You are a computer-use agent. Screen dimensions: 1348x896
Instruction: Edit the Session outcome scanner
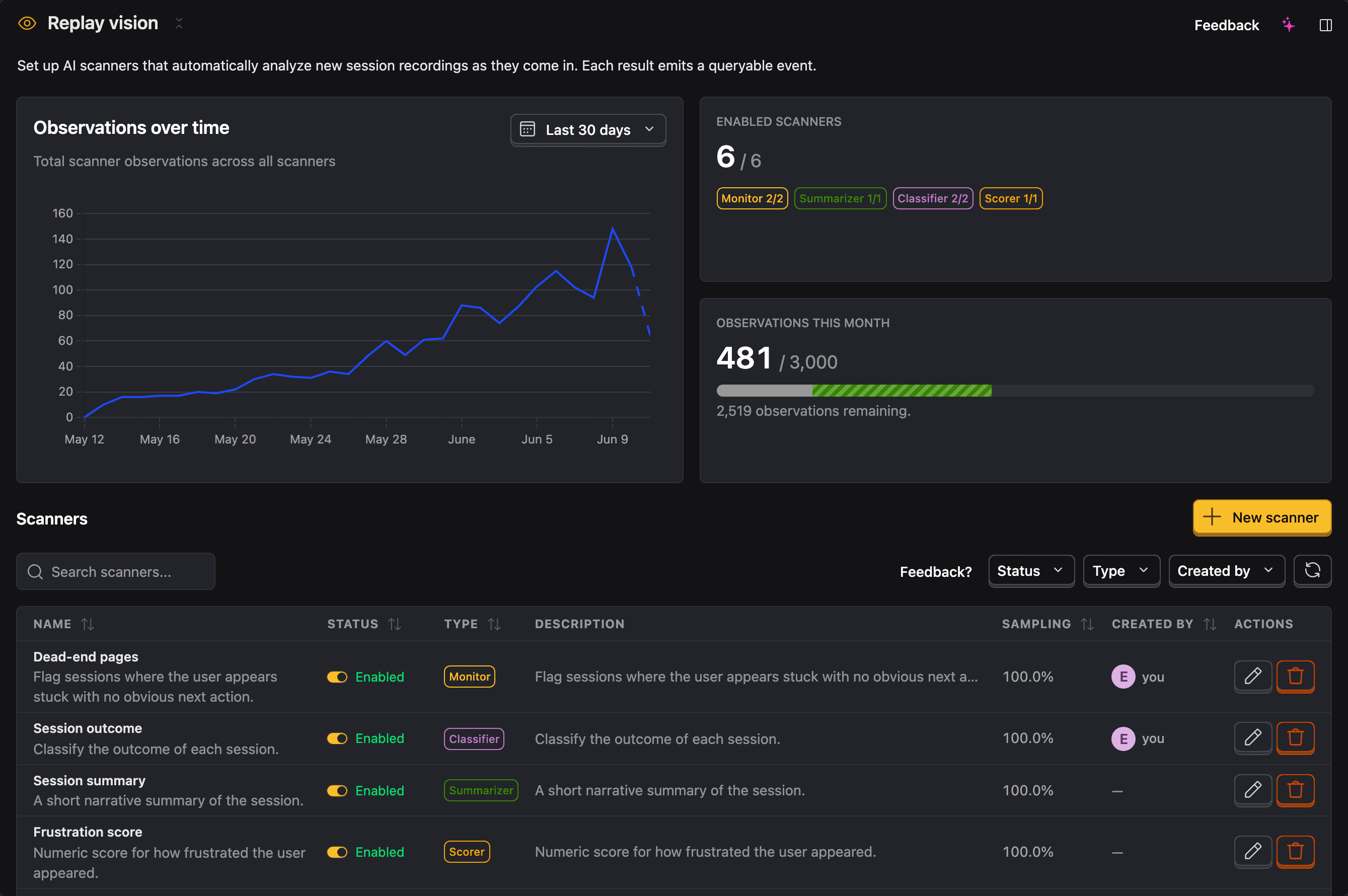click(x=1252, y=738)
